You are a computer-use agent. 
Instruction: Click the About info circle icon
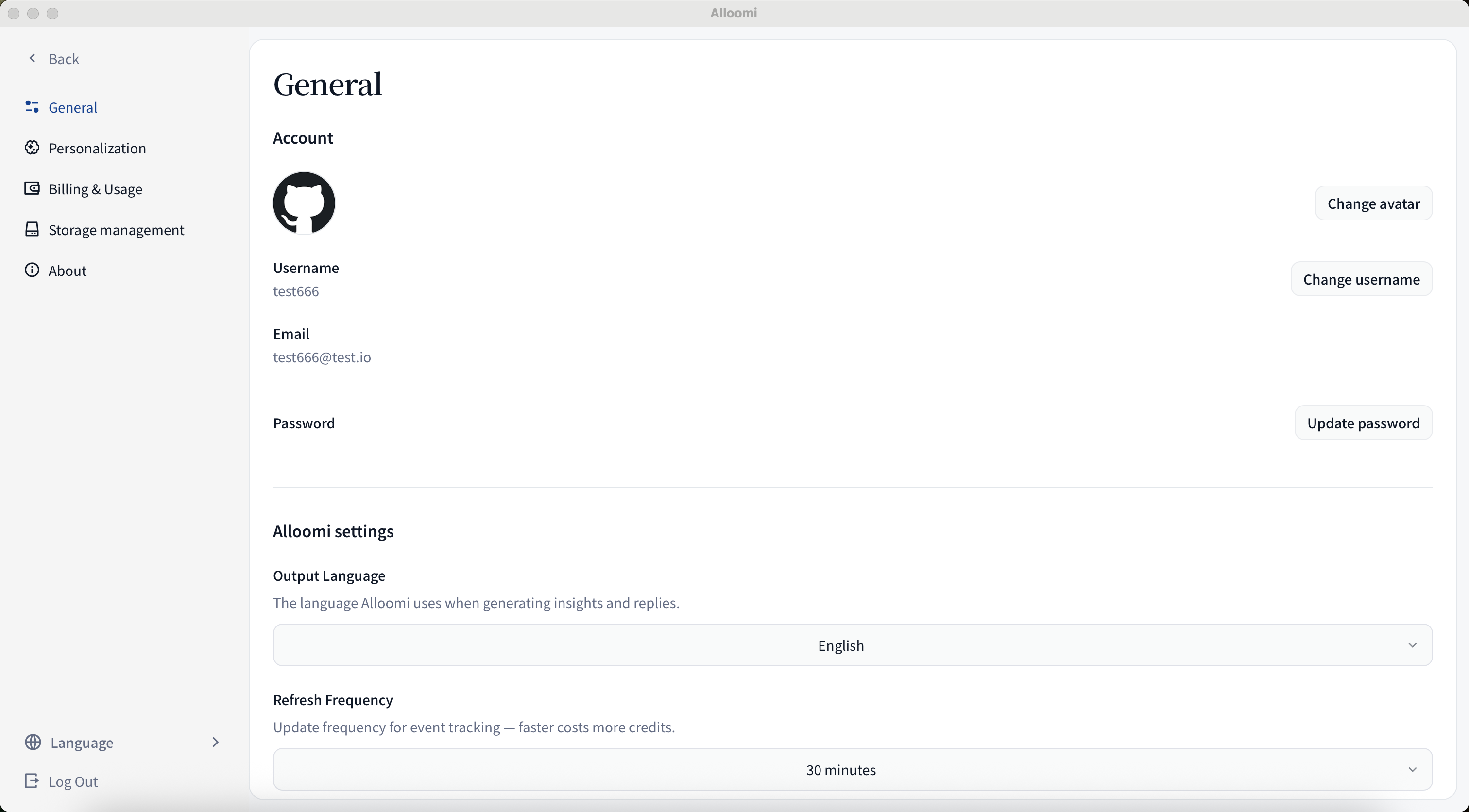[32, 271]
